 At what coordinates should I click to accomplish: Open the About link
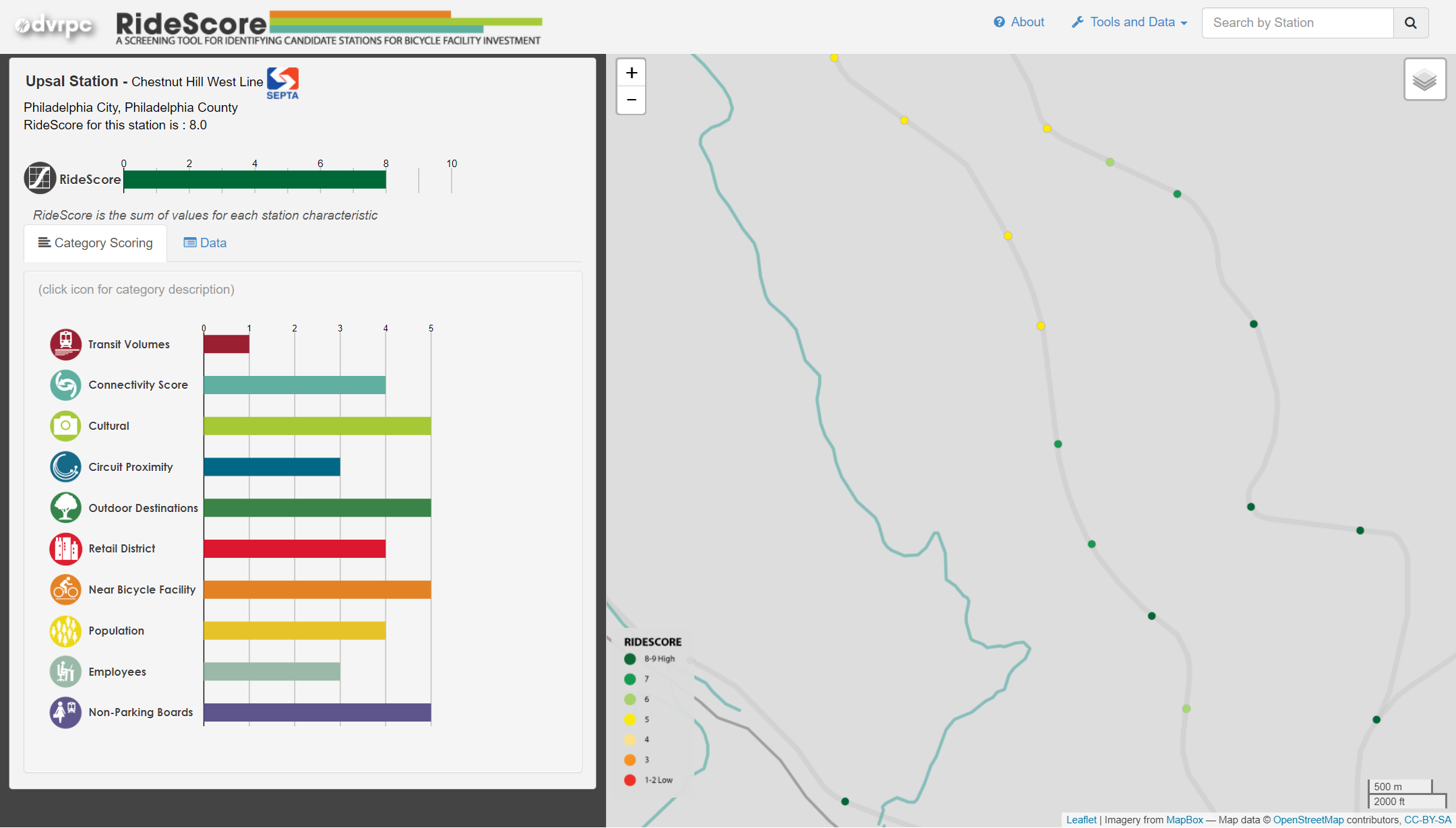tap(1019, 22)
